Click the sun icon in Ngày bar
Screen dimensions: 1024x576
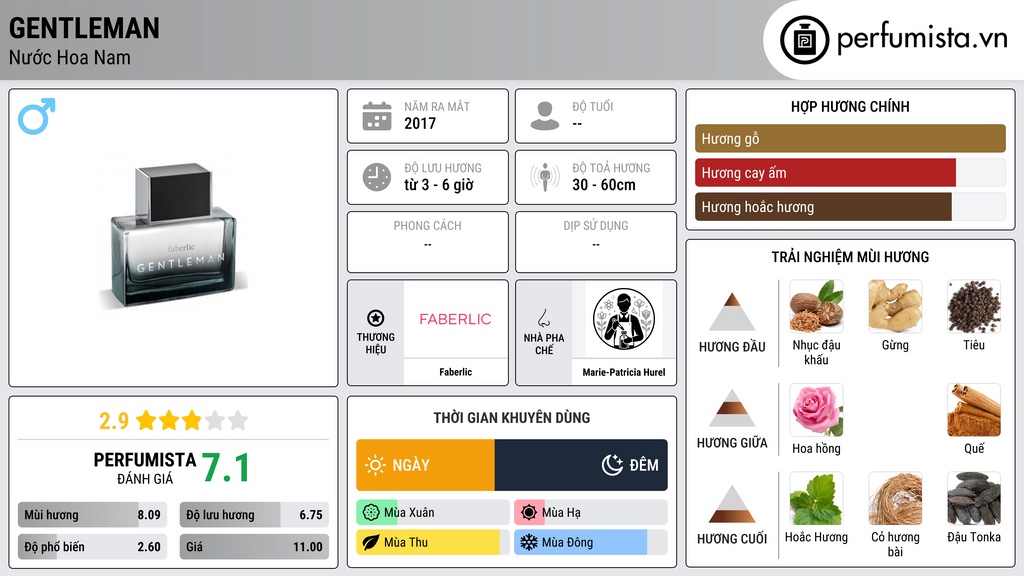tap(376, 465)
